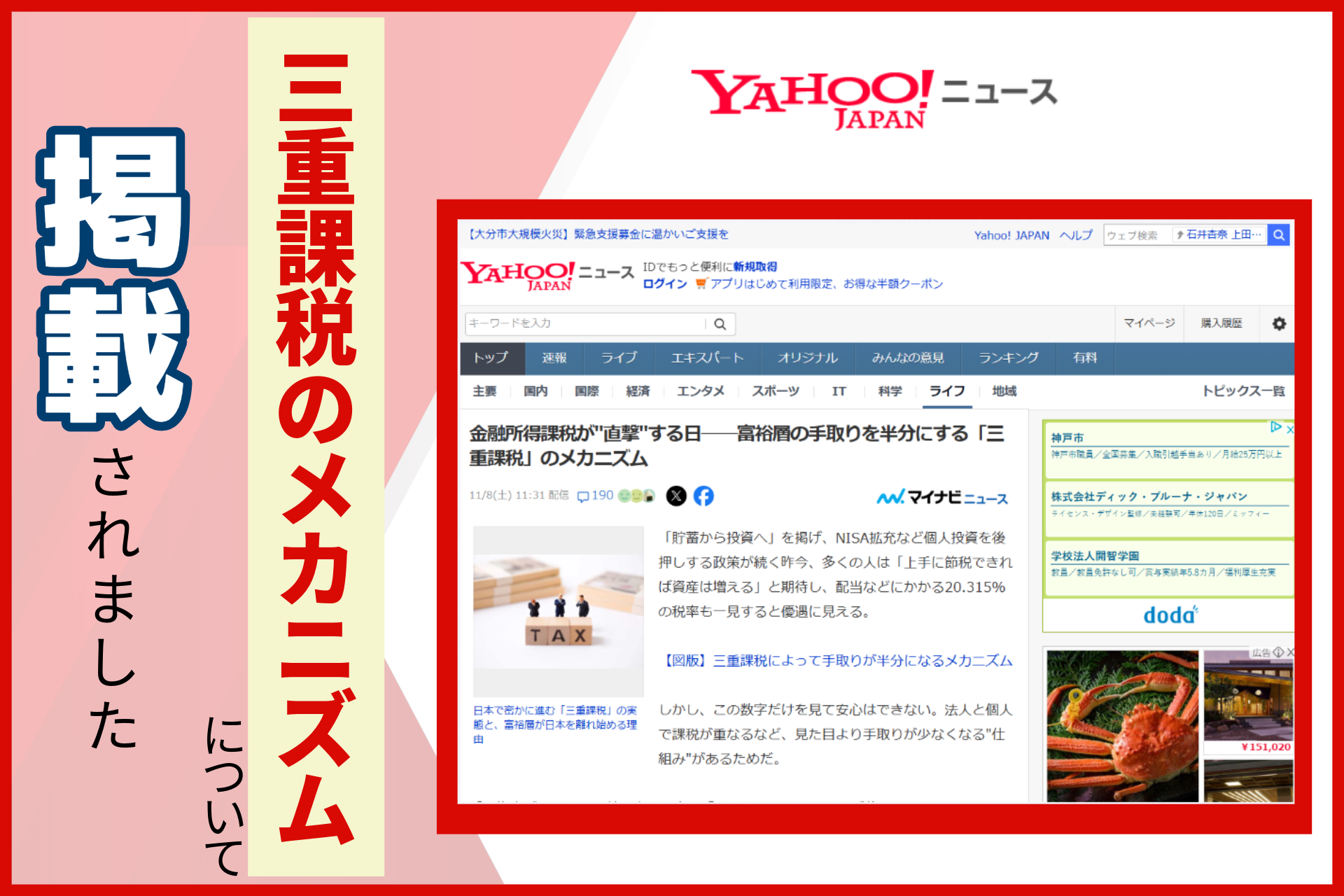Choose the スポーツ category

pyautogui.click(x=776, y=391)
